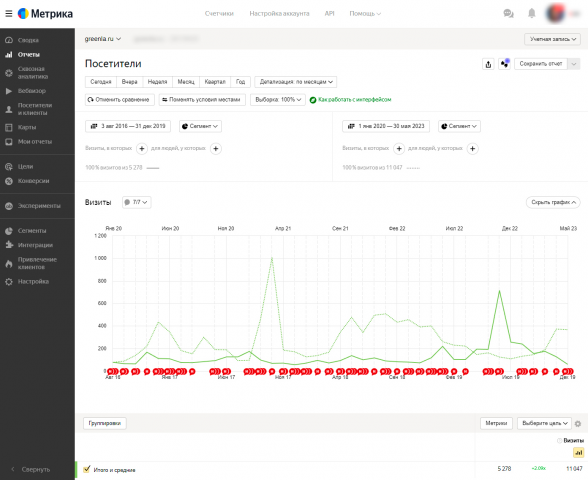The height and width of the screenshot is (480, 588).
Task: Open the user profile avatar
Action: 555,14
